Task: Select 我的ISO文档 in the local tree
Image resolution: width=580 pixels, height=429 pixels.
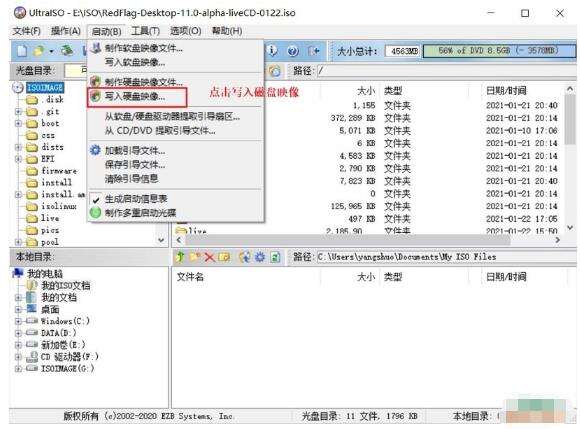Action: [65, 285]
